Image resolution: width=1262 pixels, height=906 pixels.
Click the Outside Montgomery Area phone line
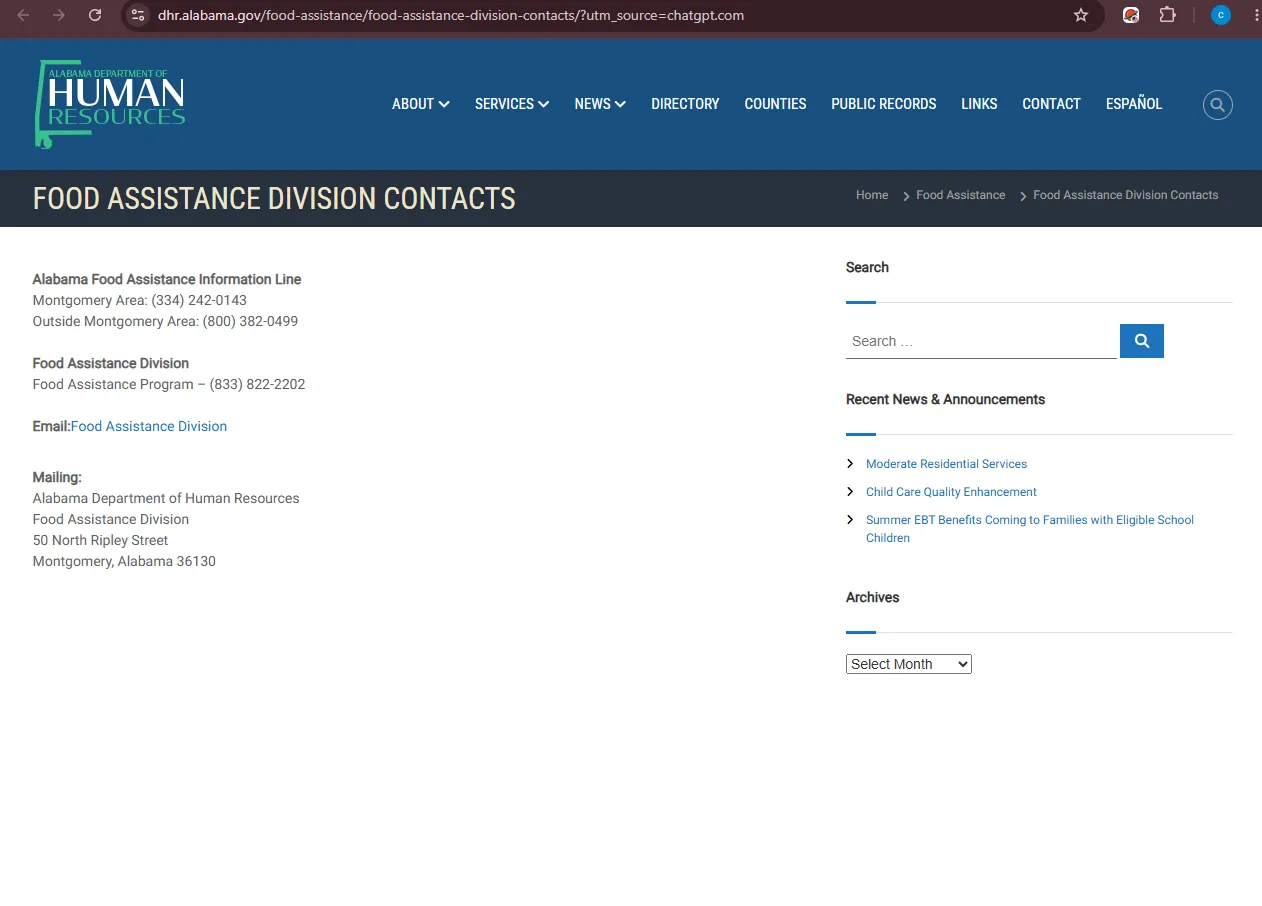coord(165,321)
